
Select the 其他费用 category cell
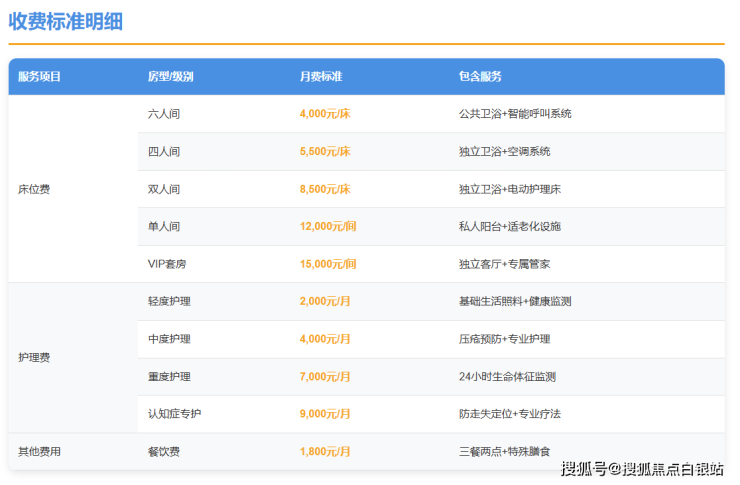[40, 452]
